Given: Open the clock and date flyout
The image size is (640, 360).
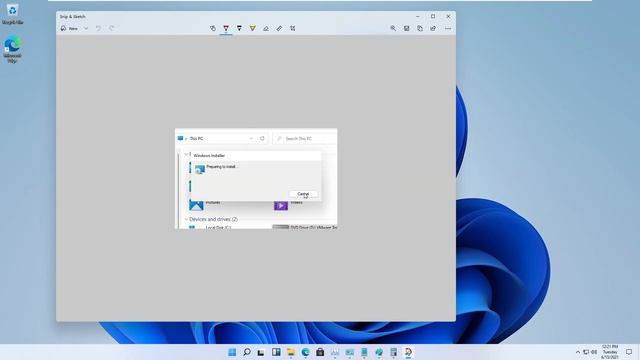Looking at the screenshot, I should pos(610,352).
